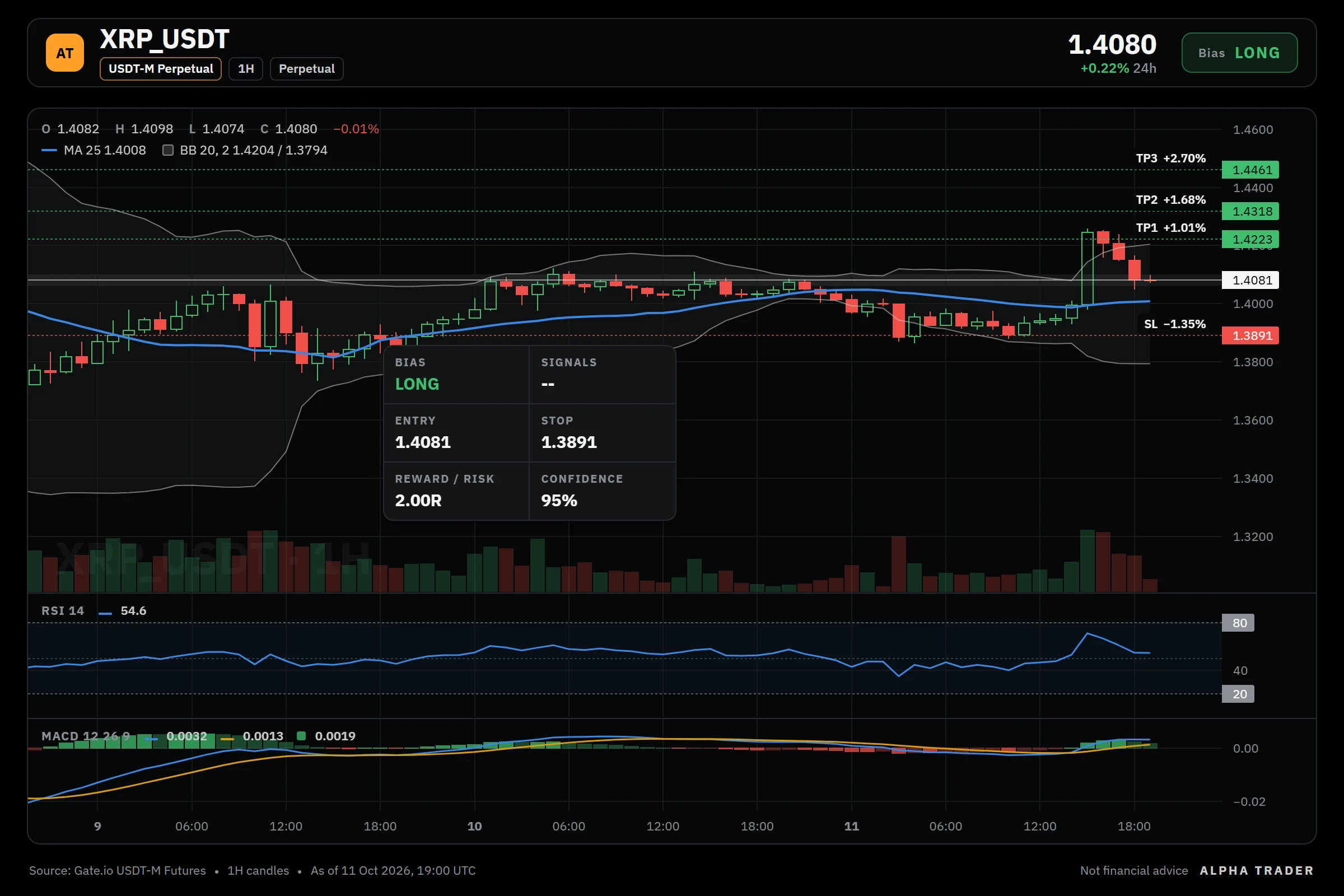
Task: Click the ALPHA TRADER footer brand
Action: pyautogui.click(x=1257, y=871)
